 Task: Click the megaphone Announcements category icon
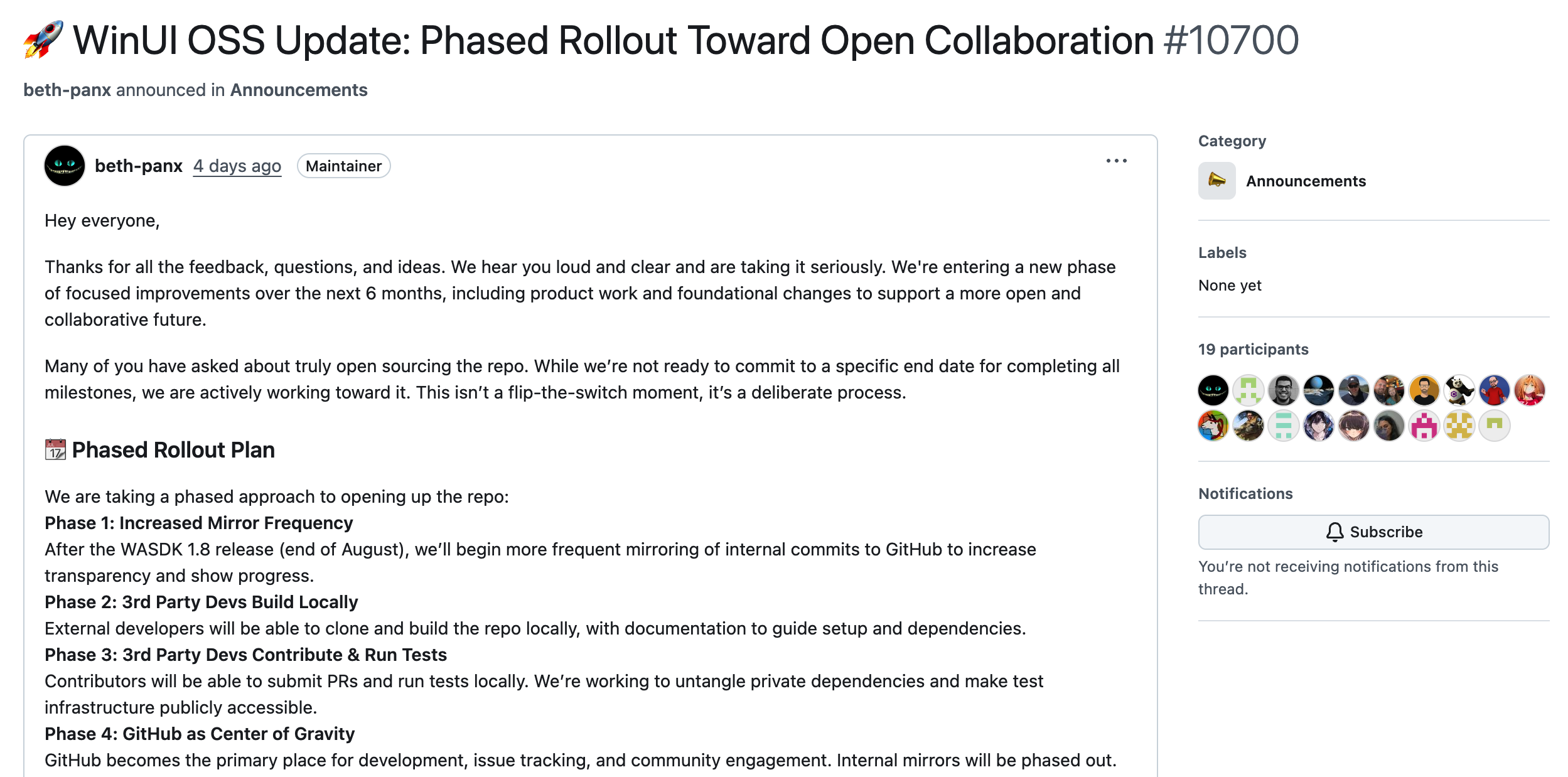[x=1216, y=181]
